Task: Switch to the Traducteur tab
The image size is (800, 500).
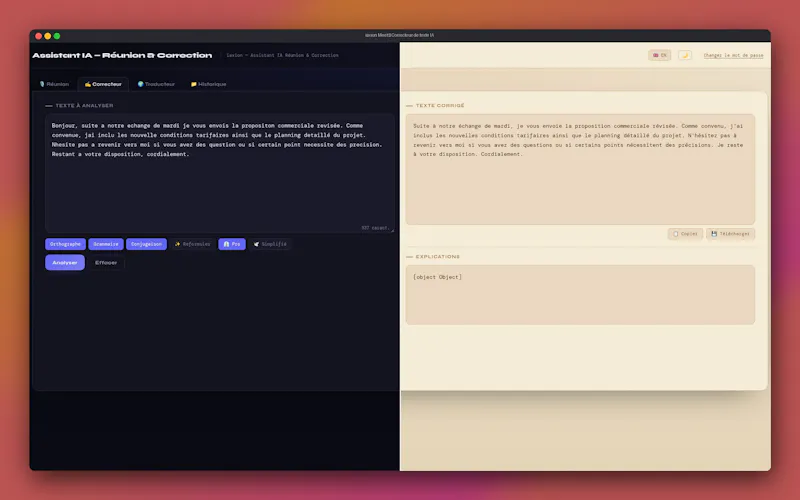Action: 156,84
